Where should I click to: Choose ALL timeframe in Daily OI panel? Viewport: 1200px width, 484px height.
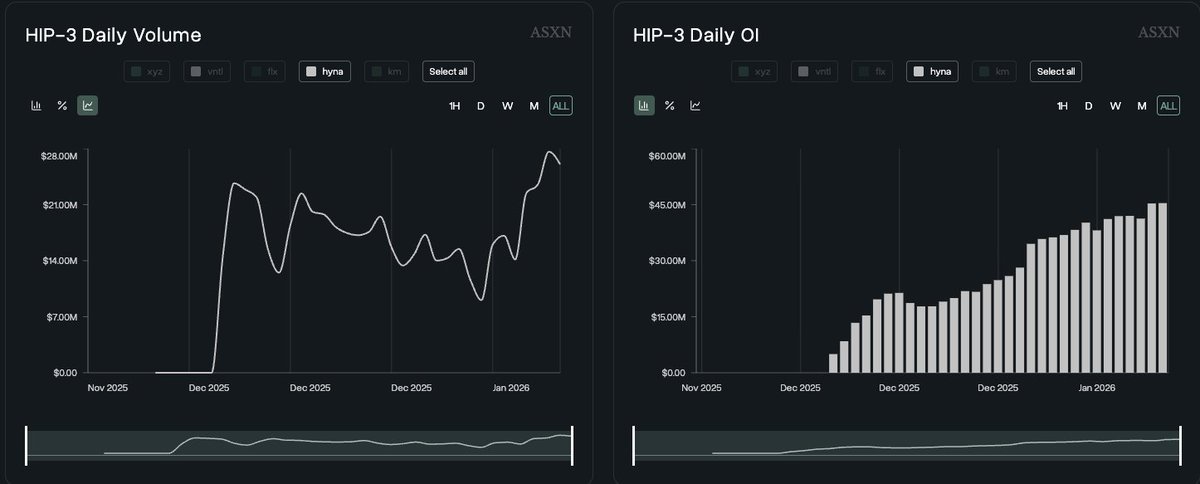coord(1169,106)
